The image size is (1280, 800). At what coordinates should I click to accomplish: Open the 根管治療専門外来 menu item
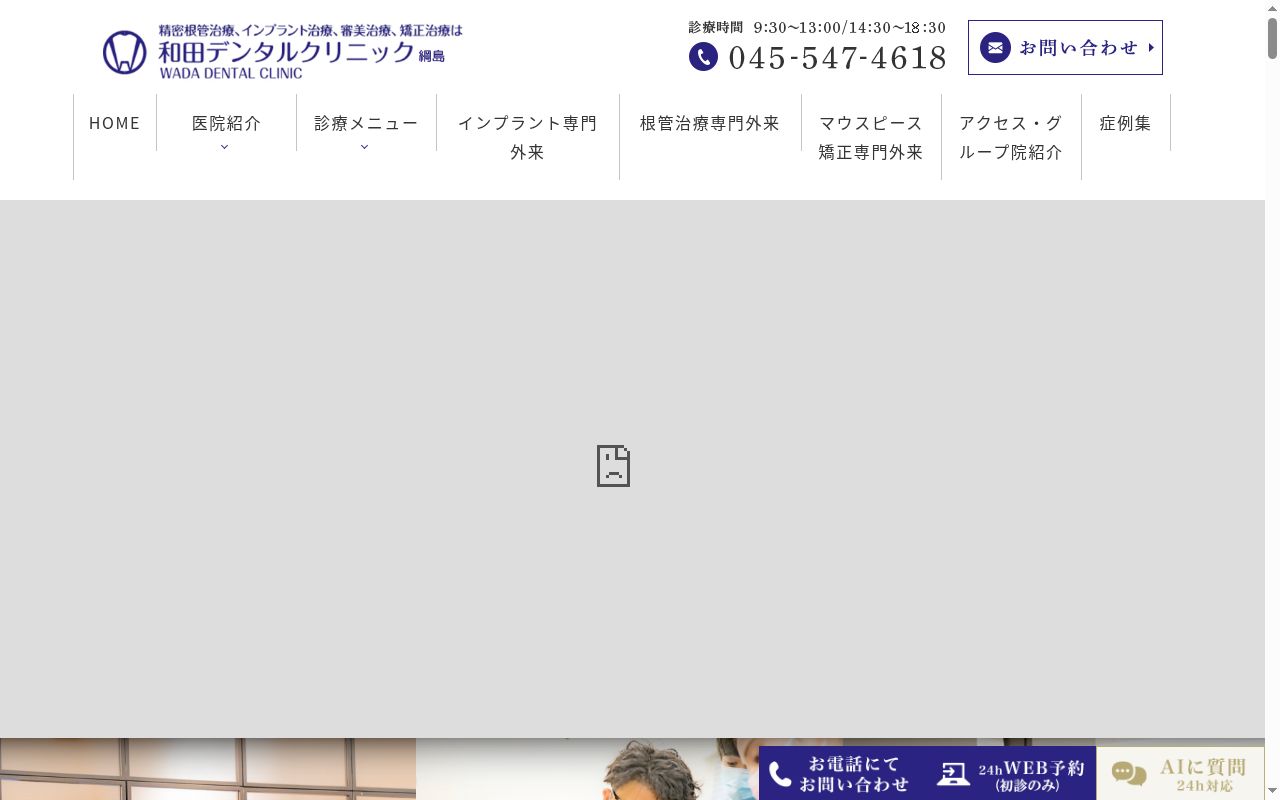coord(710,123)
